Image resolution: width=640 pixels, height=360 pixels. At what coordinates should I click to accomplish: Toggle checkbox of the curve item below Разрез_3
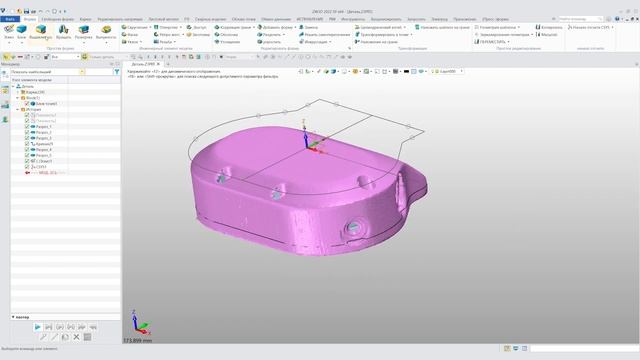[27, 144]
